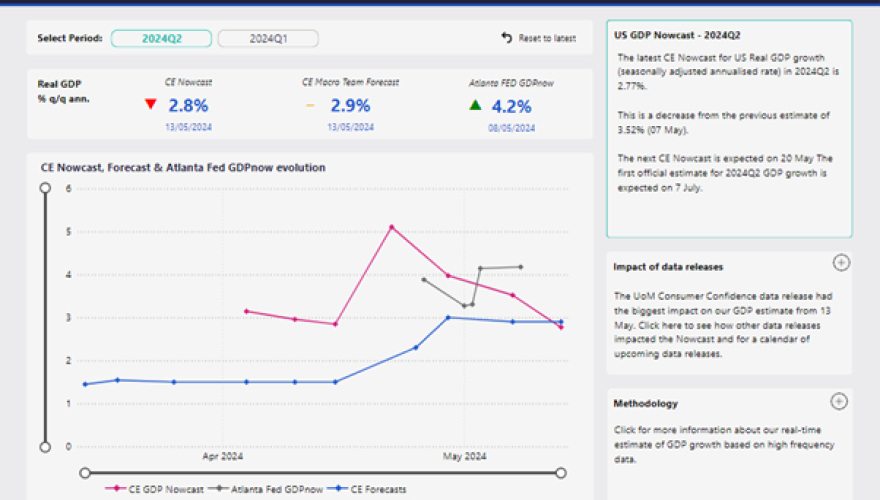This screenshot has height=500, width=880.
Task: Click the pink Nowcast peak data point
Action: [x=391, y=227]
